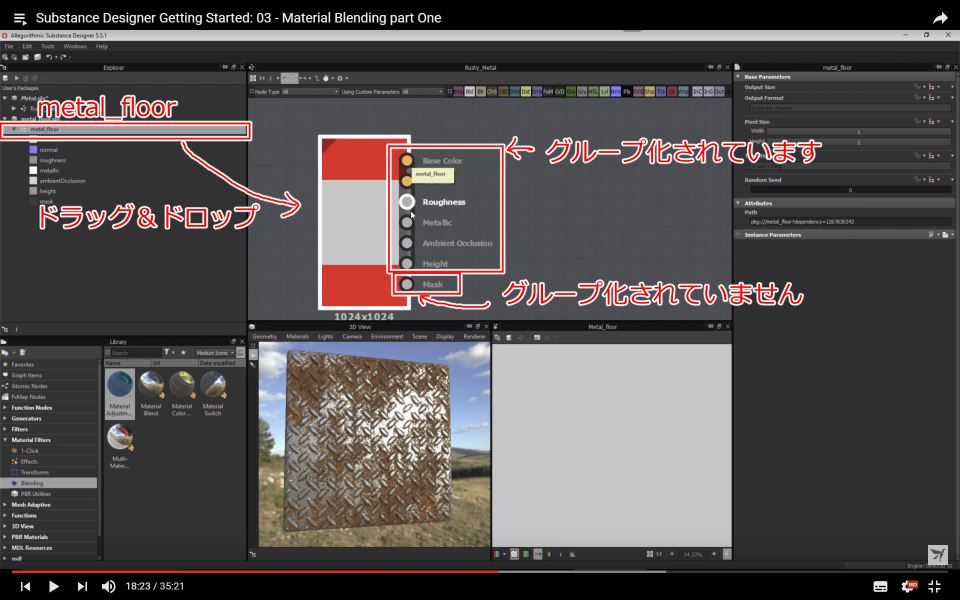960x600 pixels.
Task: Click the graph view settings gear icon
Action: point(340,78)
